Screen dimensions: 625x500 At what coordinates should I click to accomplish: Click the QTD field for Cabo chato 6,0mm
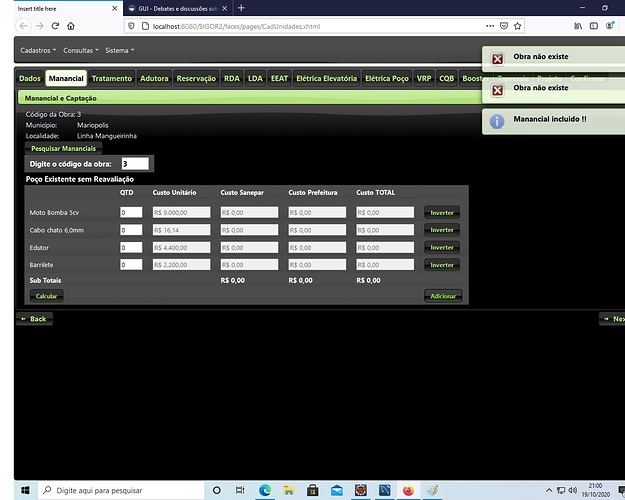pyautogui.click(x=131, y=230)
